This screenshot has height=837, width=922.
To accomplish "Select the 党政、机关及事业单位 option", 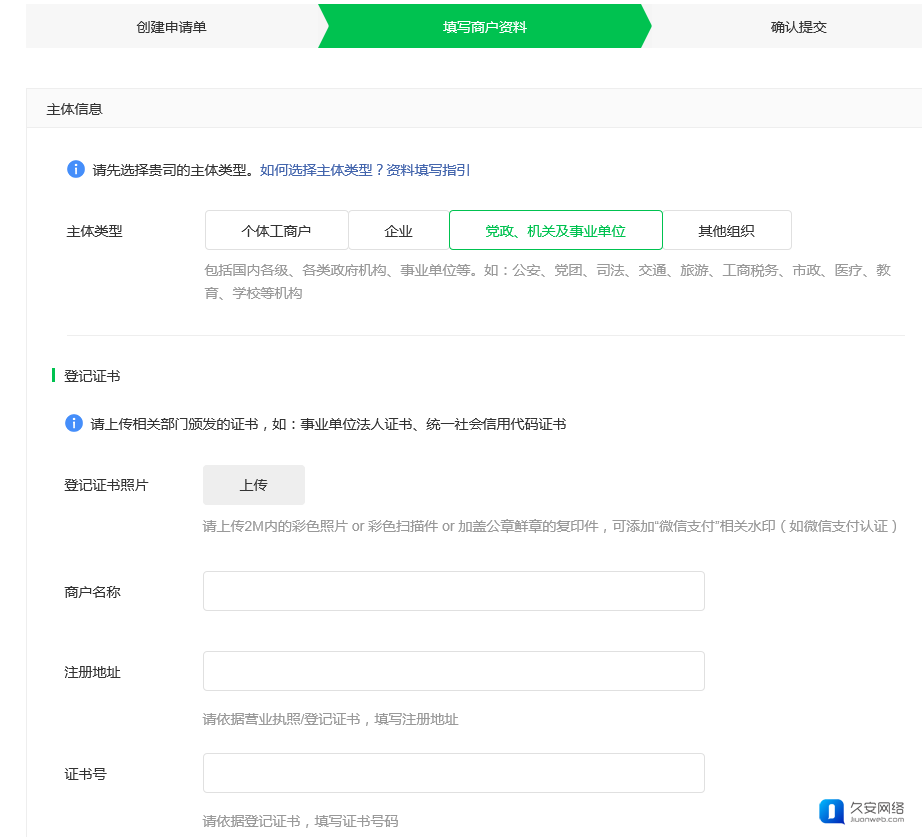I will [x=555, y=231].
